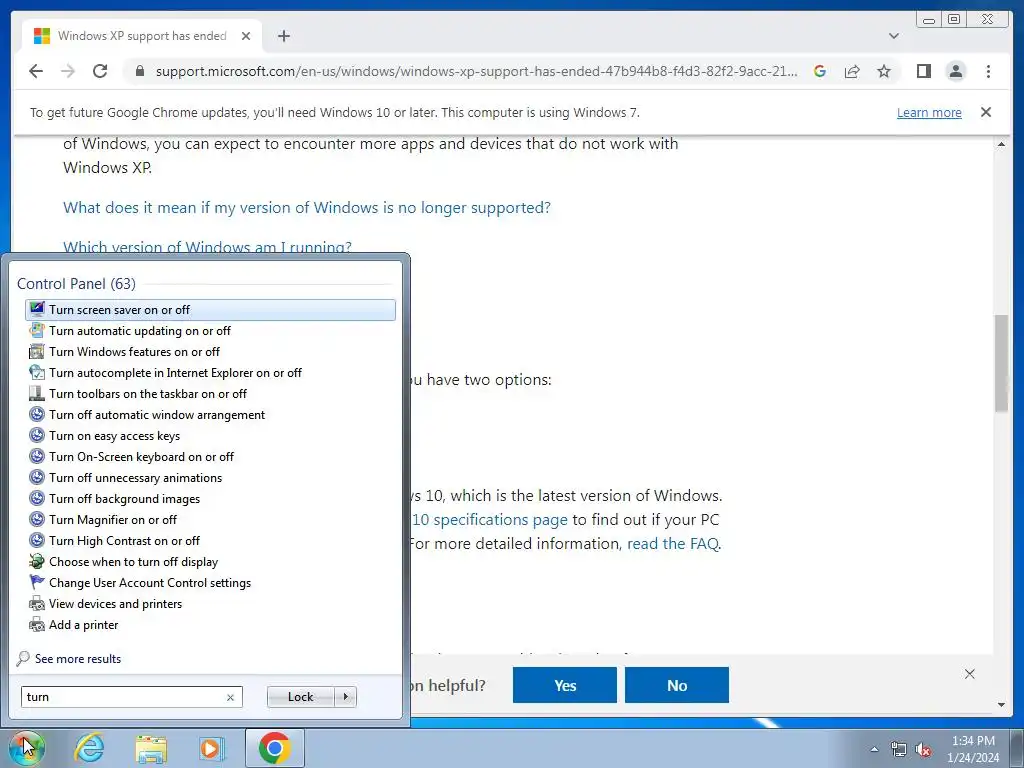
Task: Expand the tab search chevron
Action: coord(893,36)
